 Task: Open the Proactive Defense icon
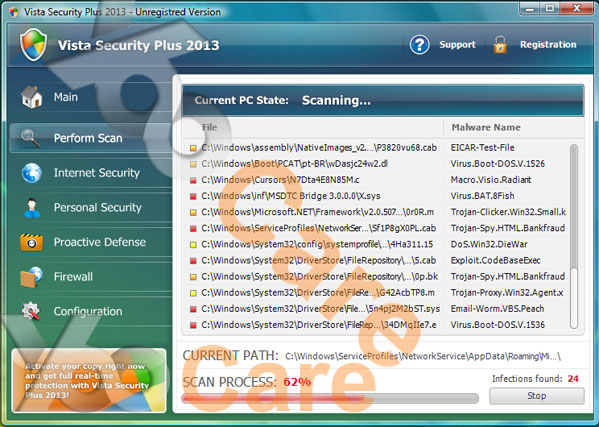(x=31, y=242)
